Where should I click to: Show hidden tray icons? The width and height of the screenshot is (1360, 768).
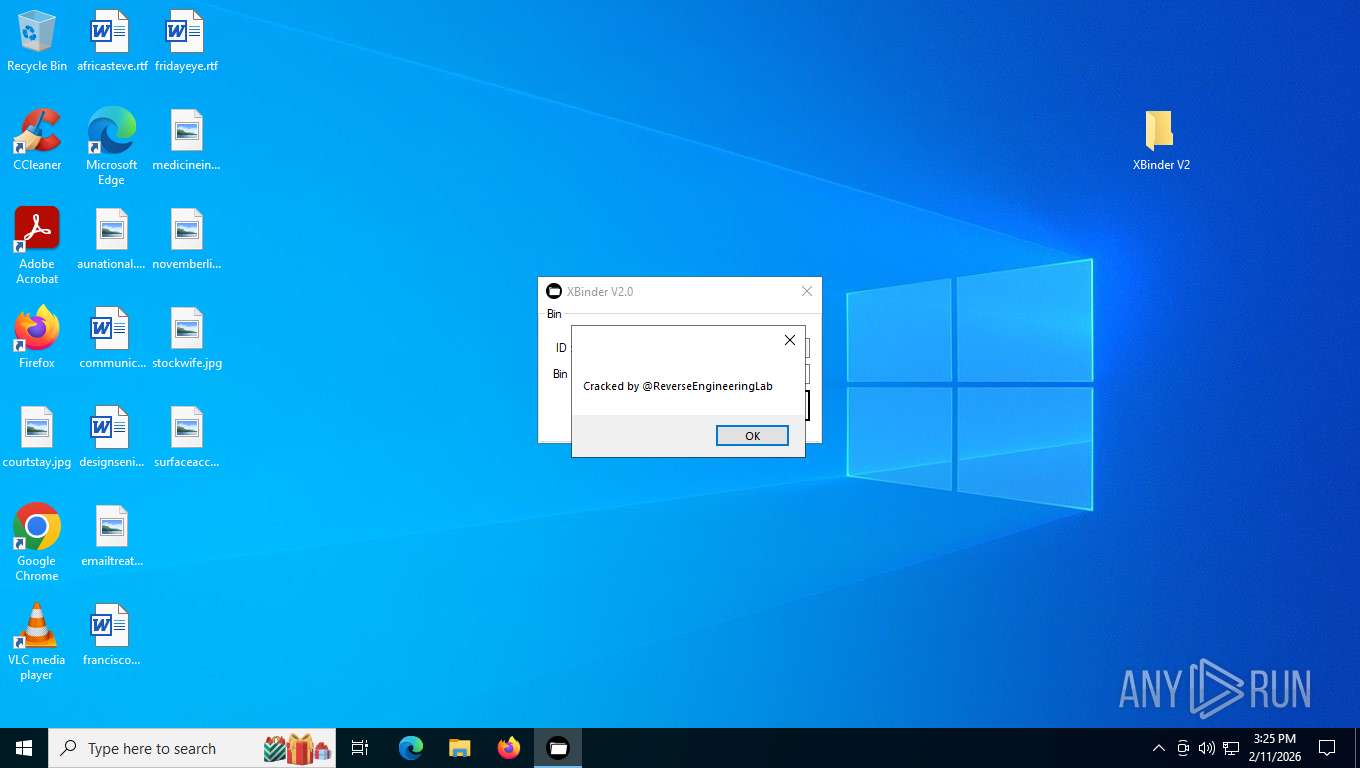pos(1159,748)
